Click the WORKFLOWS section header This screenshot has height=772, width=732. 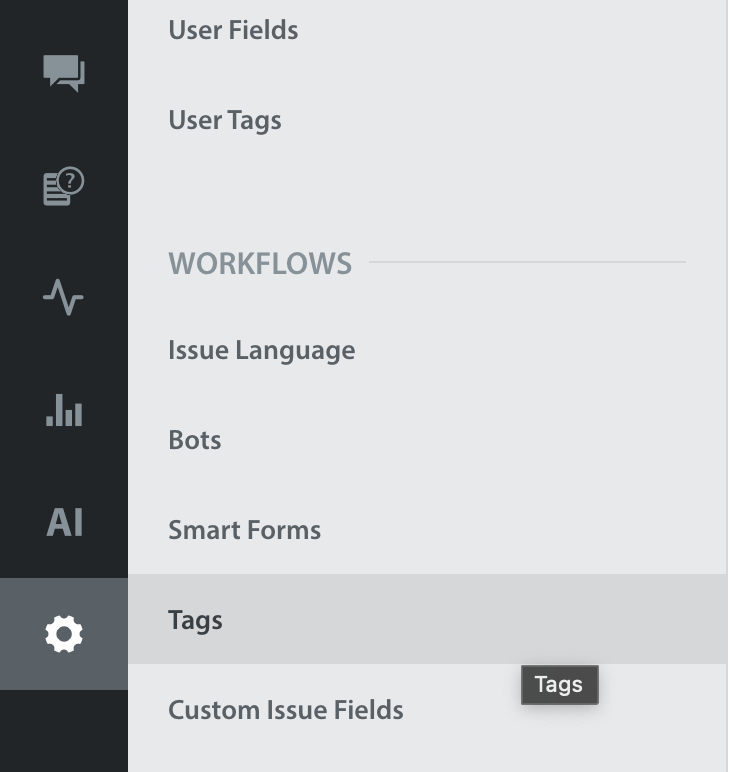coord(260,263)
